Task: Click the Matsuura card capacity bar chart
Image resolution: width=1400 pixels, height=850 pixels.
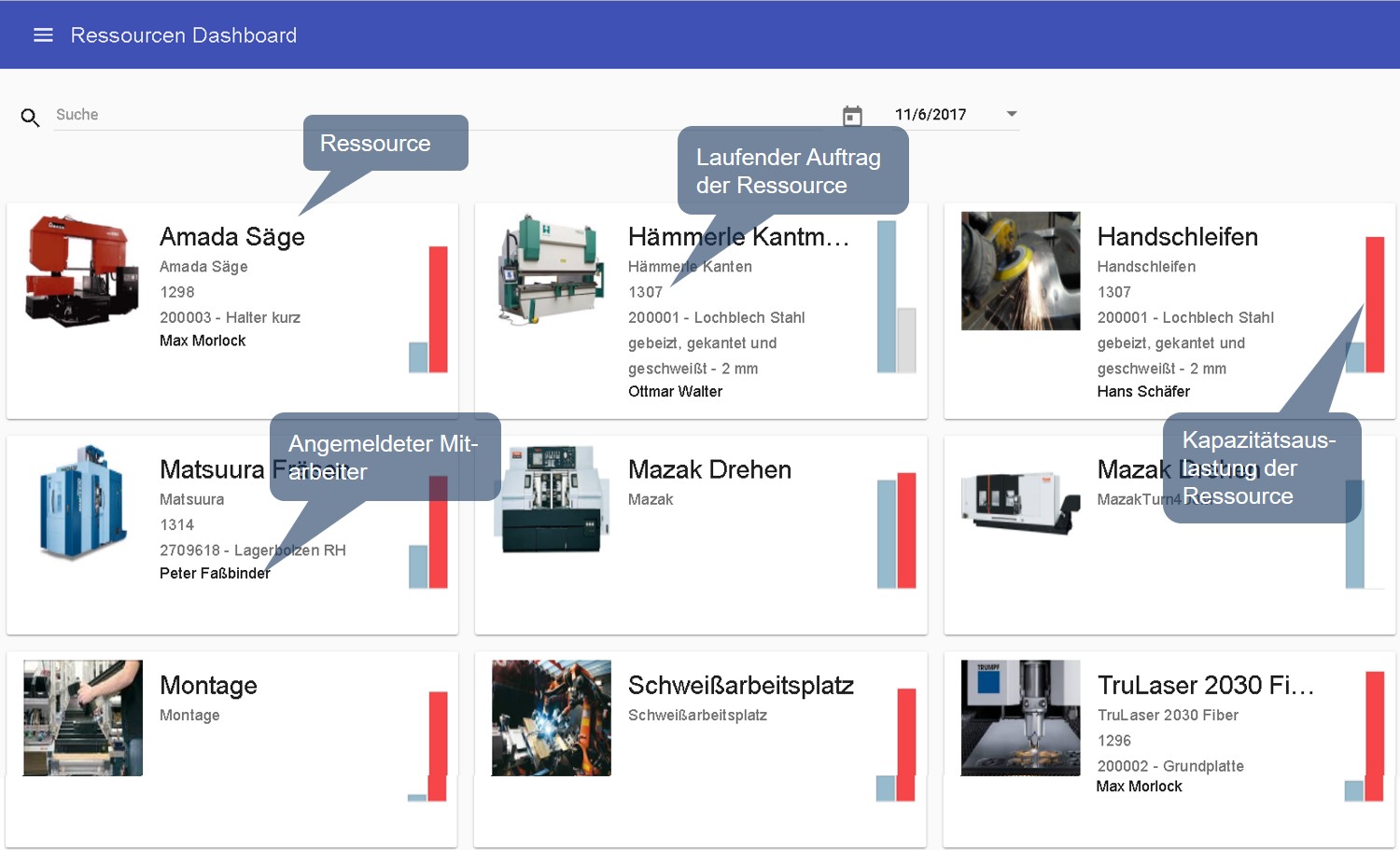Action: (x=428, y=532)
